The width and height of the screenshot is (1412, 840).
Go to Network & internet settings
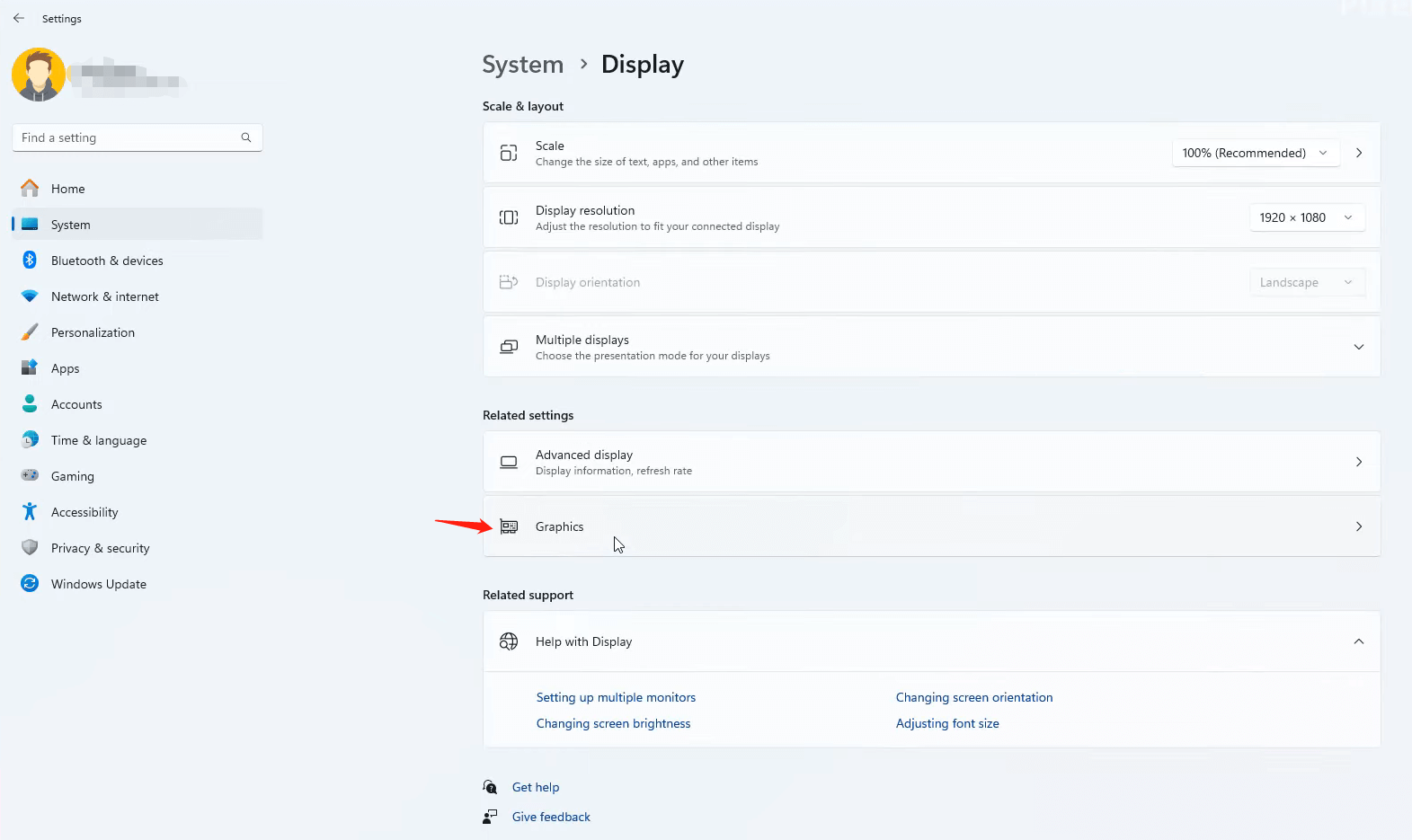tap(104, 296)
